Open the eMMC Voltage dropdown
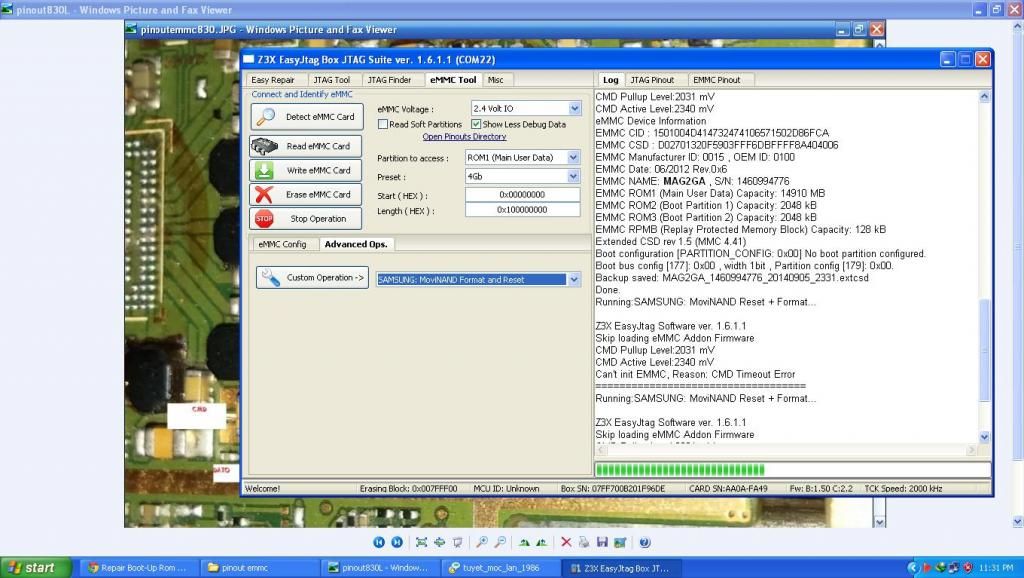This screenshot has height=578, width=1024. [574, 108]
